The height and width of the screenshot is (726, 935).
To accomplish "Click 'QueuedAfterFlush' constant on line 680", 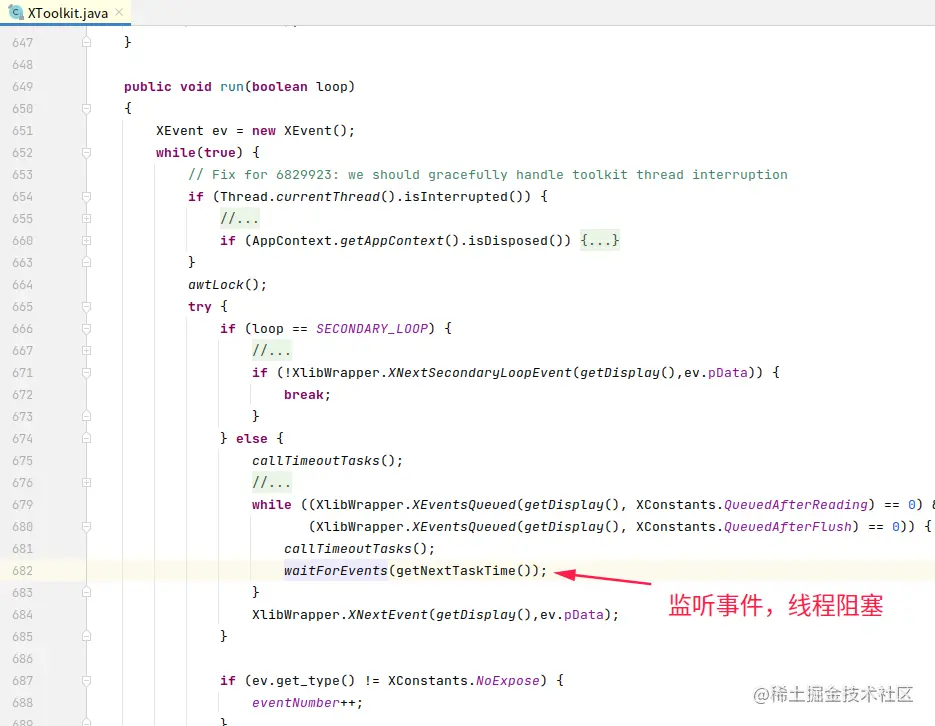I will [x=788, y=527].
